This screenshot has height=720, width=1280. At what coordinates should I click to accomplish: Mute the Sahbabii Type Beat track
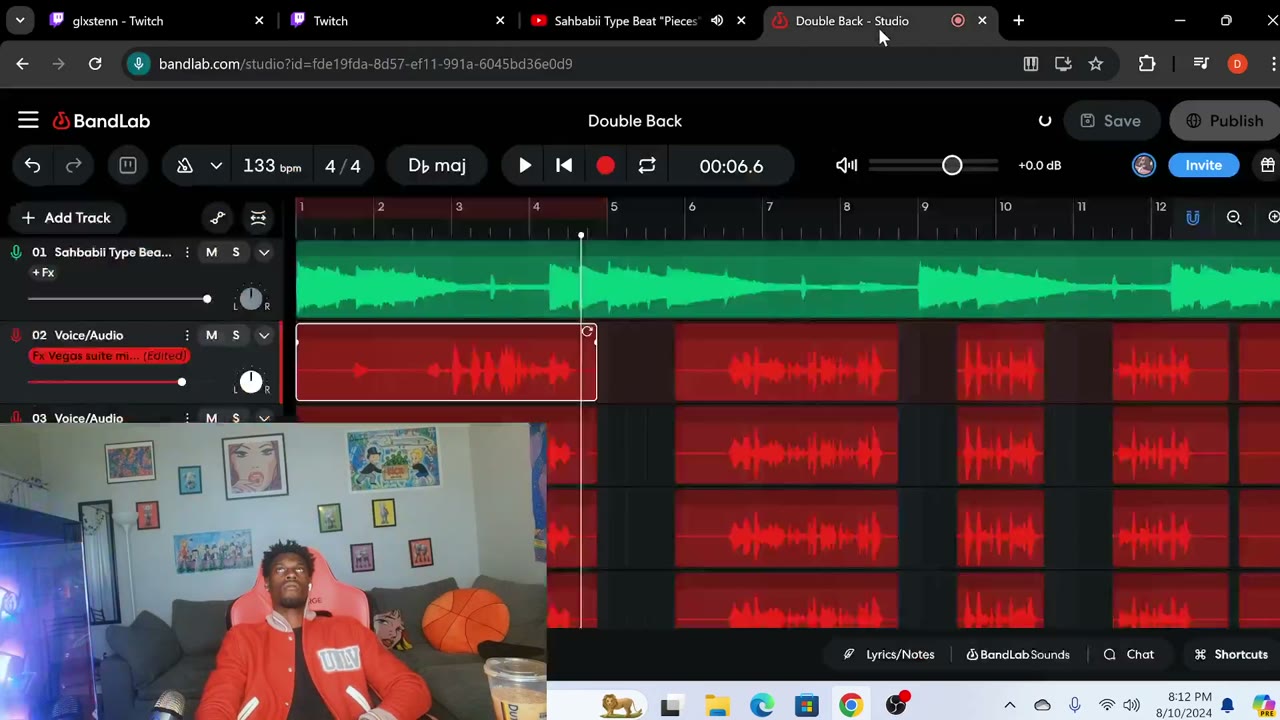(x=211, y=252)
